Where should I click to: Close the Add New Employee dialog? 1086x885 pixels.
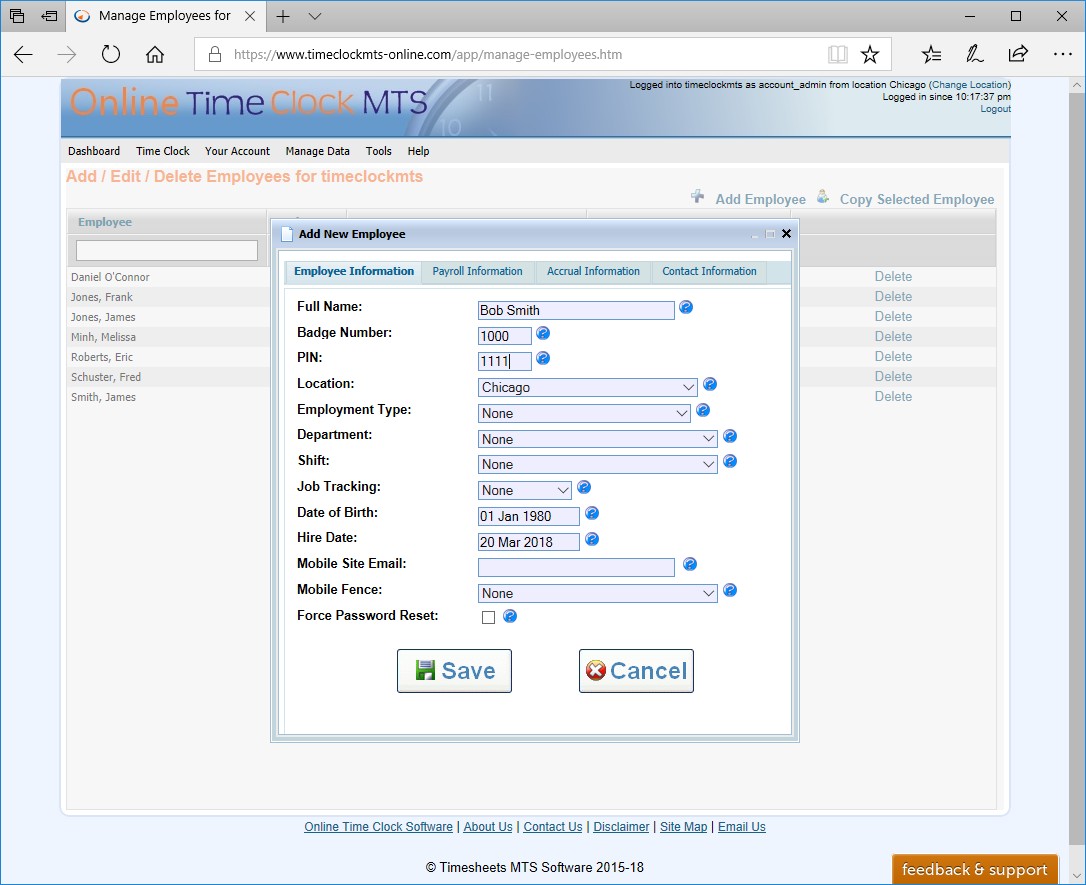(x=786, y=233)
